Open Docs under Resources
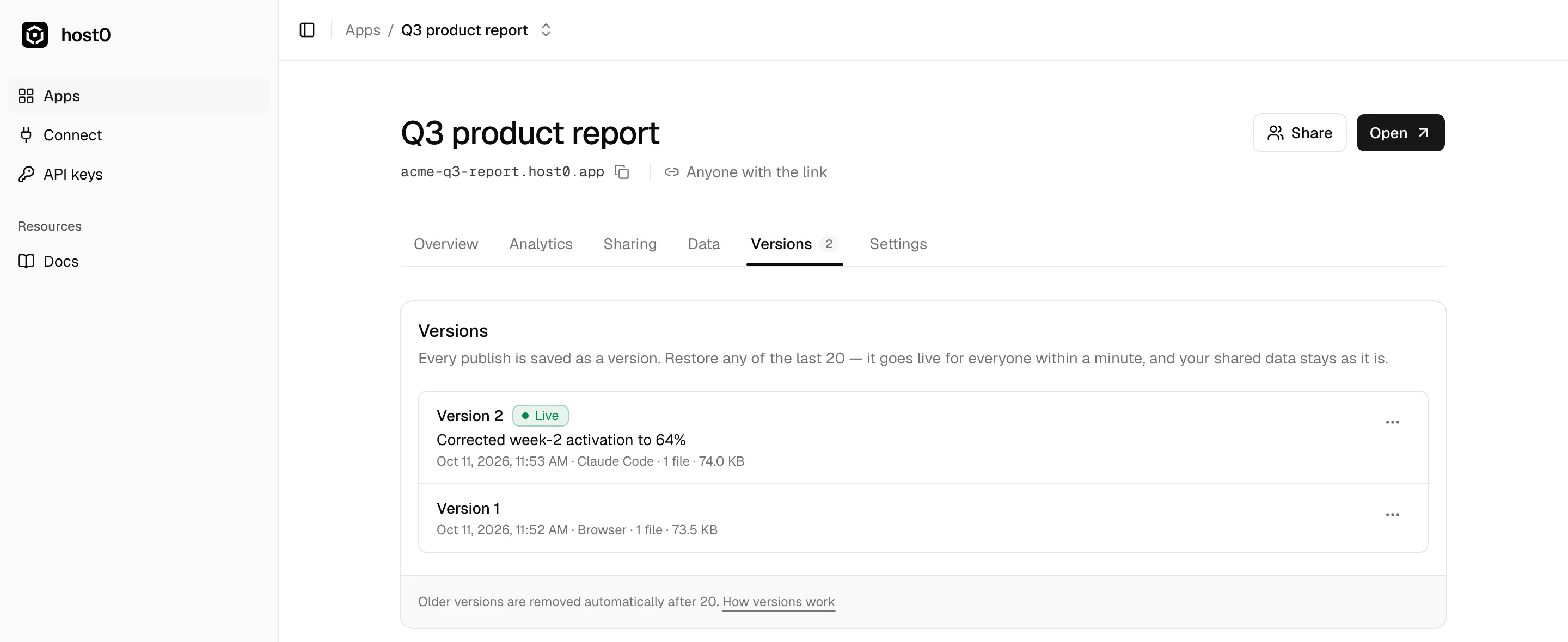1568x642 pixels. [x=138, y=261]
